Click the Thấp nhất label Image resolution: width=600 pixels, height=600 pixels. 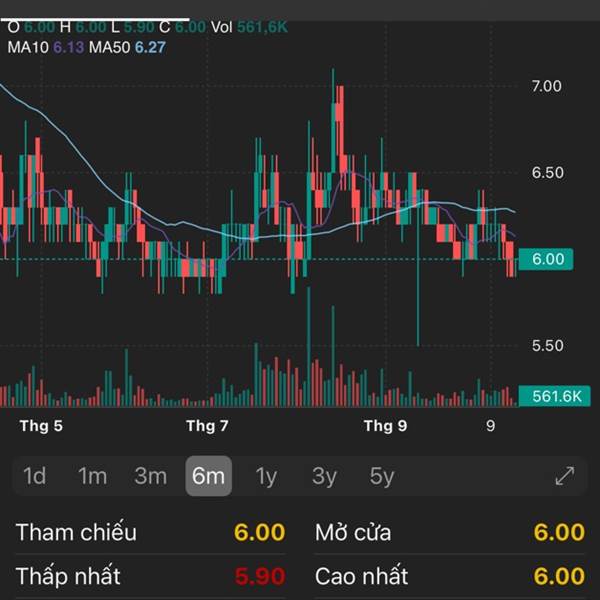point(68,576)
